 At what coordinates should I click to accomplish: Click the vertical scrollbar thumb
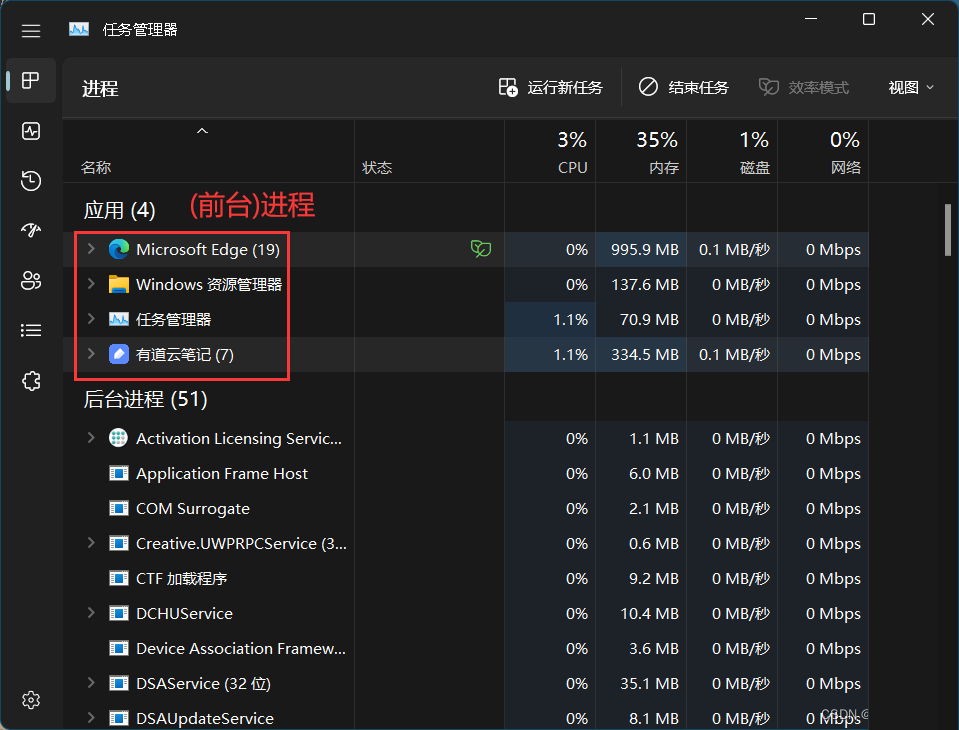(948, 230)
